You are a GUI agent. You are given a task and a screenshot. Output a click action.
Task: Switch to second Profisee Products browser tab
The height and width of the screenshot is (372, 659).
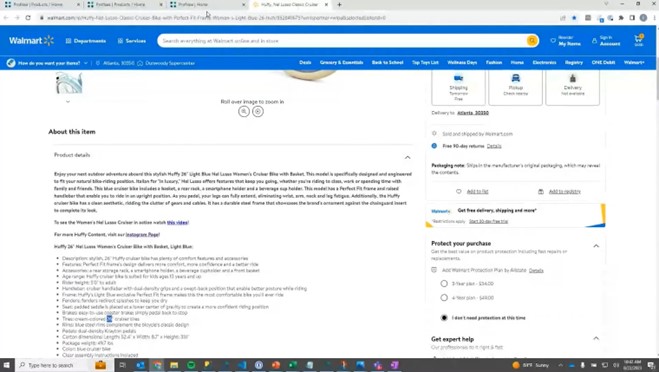(x=124, y=5)
